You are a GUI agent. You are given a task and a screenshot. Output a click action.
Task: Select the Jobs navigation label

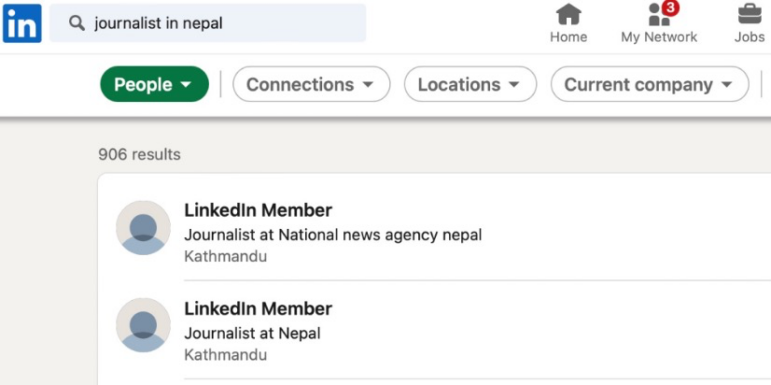(749, 37)
